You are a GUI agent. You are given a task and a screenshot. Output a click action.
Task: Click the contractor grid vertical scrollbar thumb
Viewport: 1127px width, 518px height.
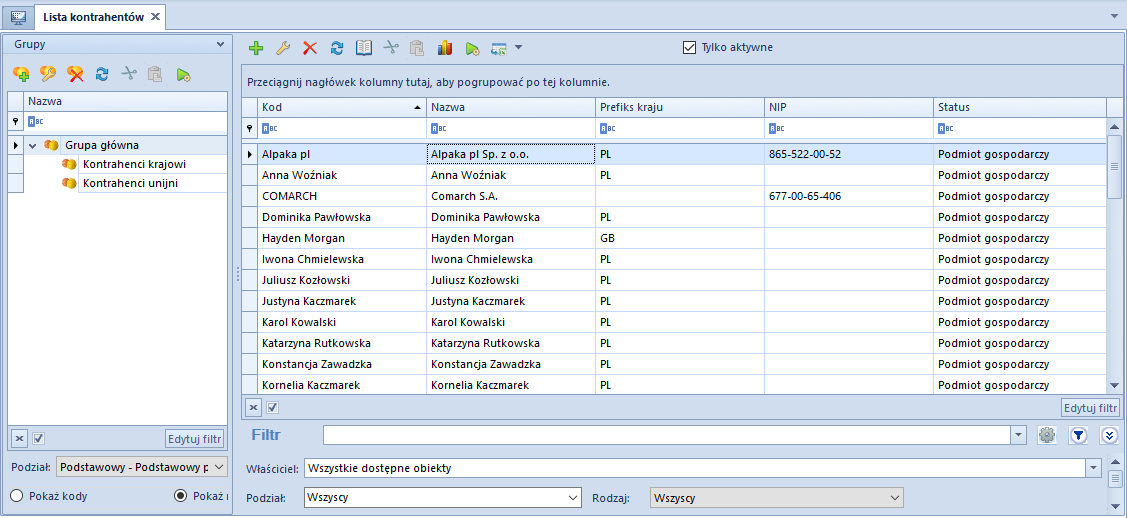pyautogui.click(x=1114, y=166)
